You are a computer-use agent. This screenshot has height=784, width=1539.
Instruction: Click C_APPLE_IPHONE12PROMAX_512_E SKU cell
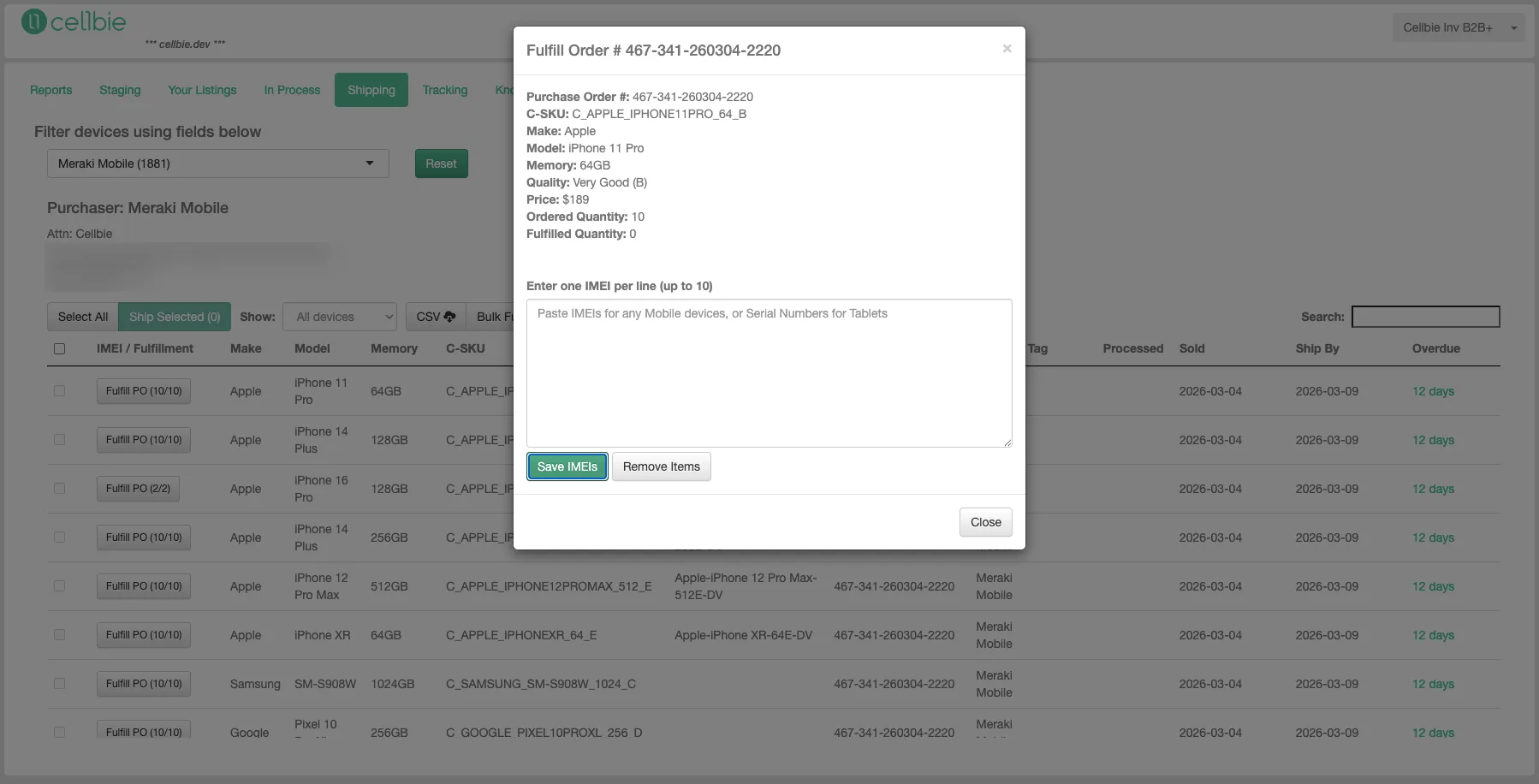[549, 586]
